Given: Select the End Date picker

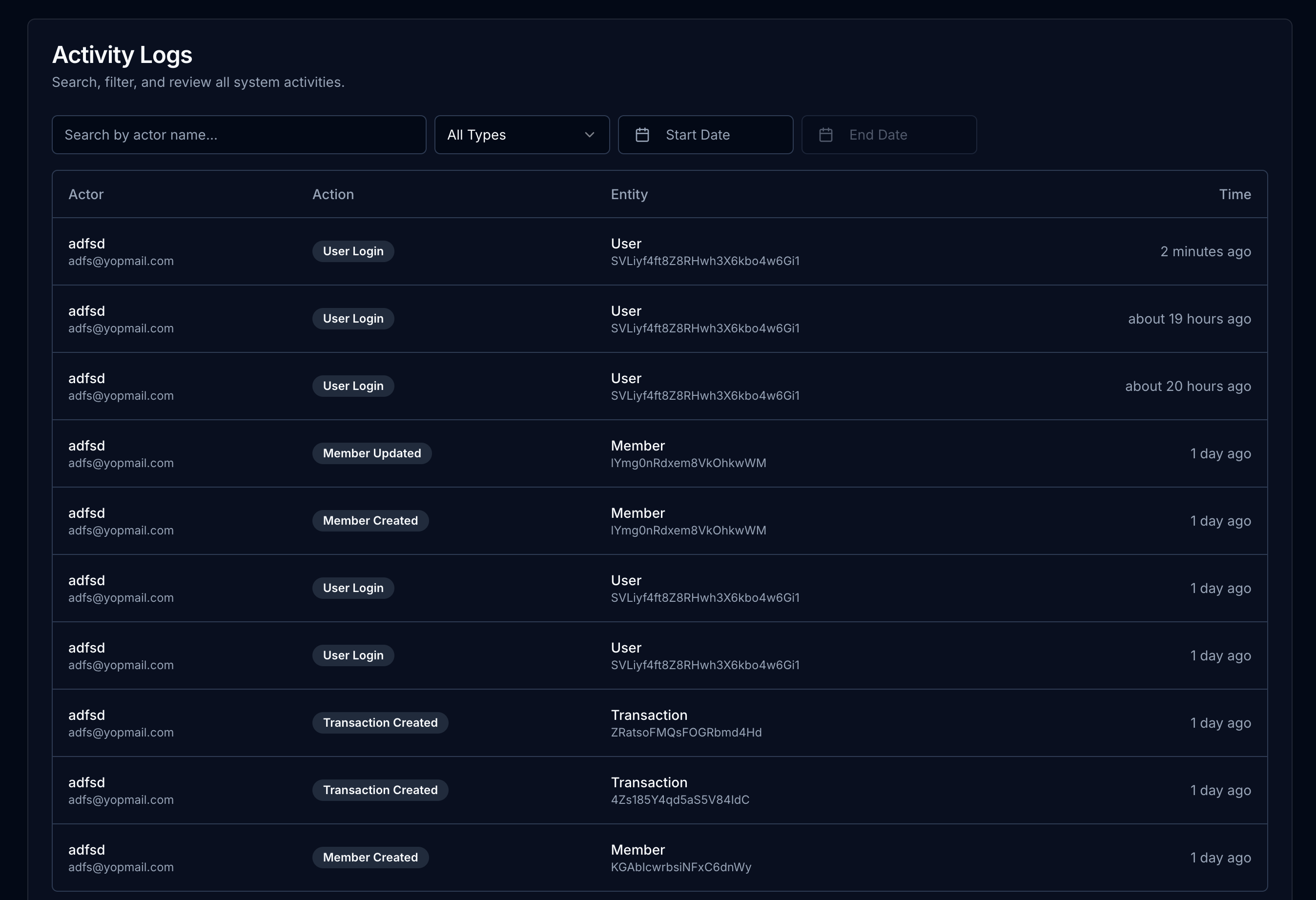Looking at the screenshot, I should 888,135.
